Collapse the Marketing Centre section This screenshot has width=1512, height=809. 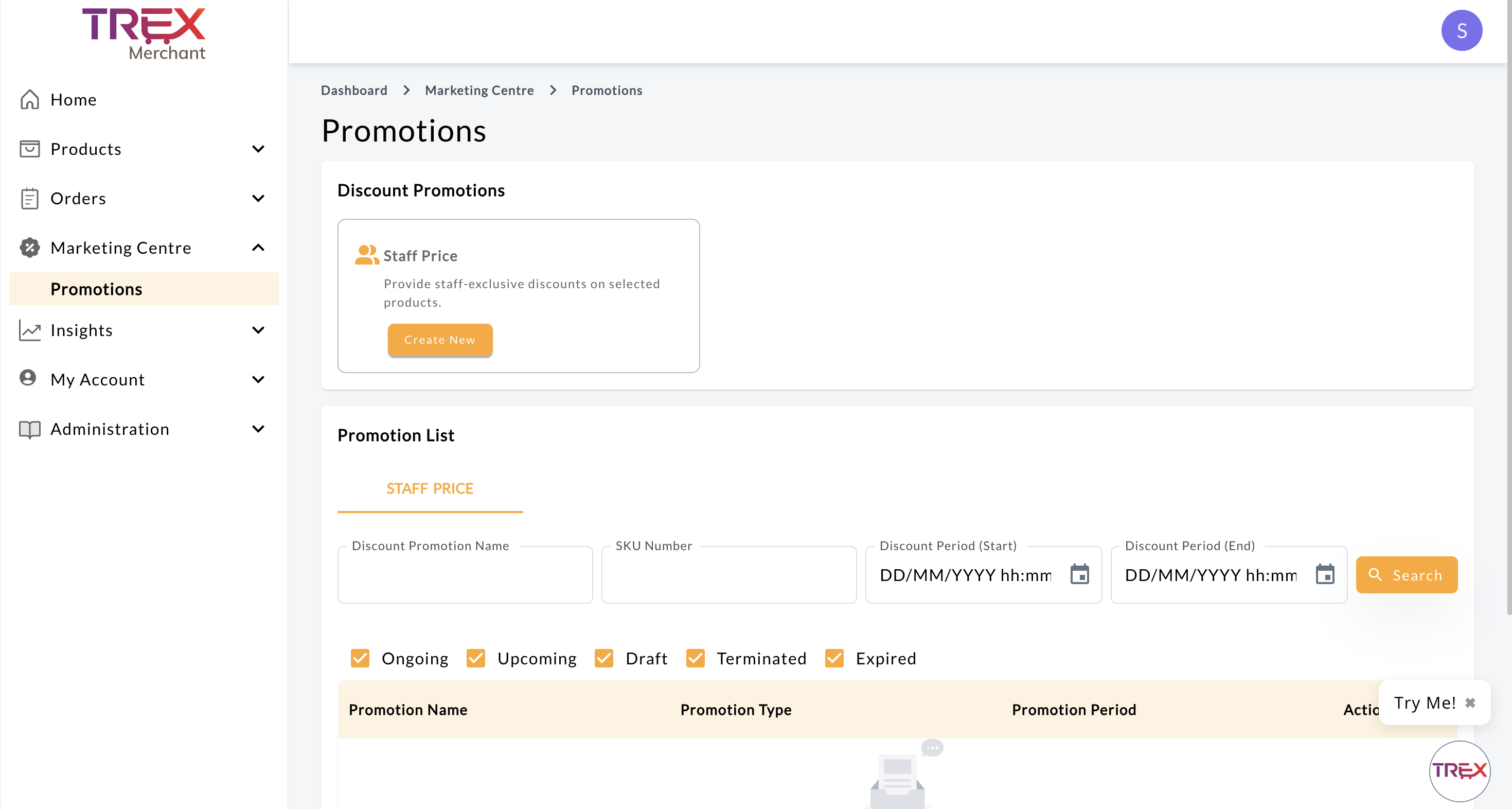coord(258,247)
